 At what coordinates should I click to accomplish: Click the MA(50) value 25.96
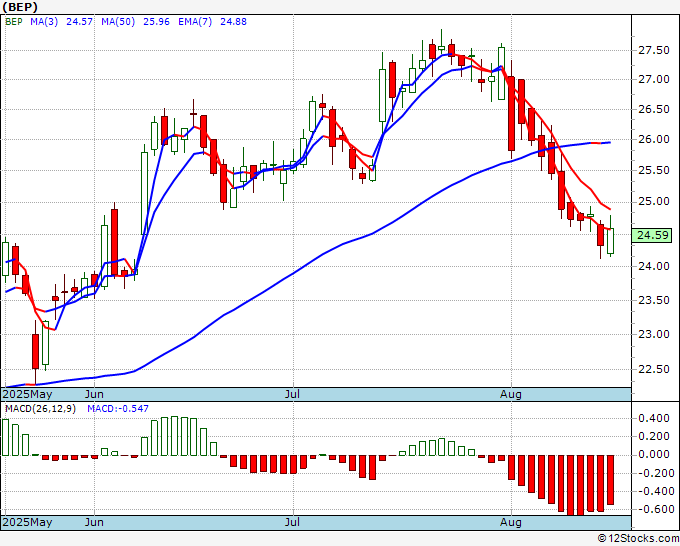click(156, 22)
